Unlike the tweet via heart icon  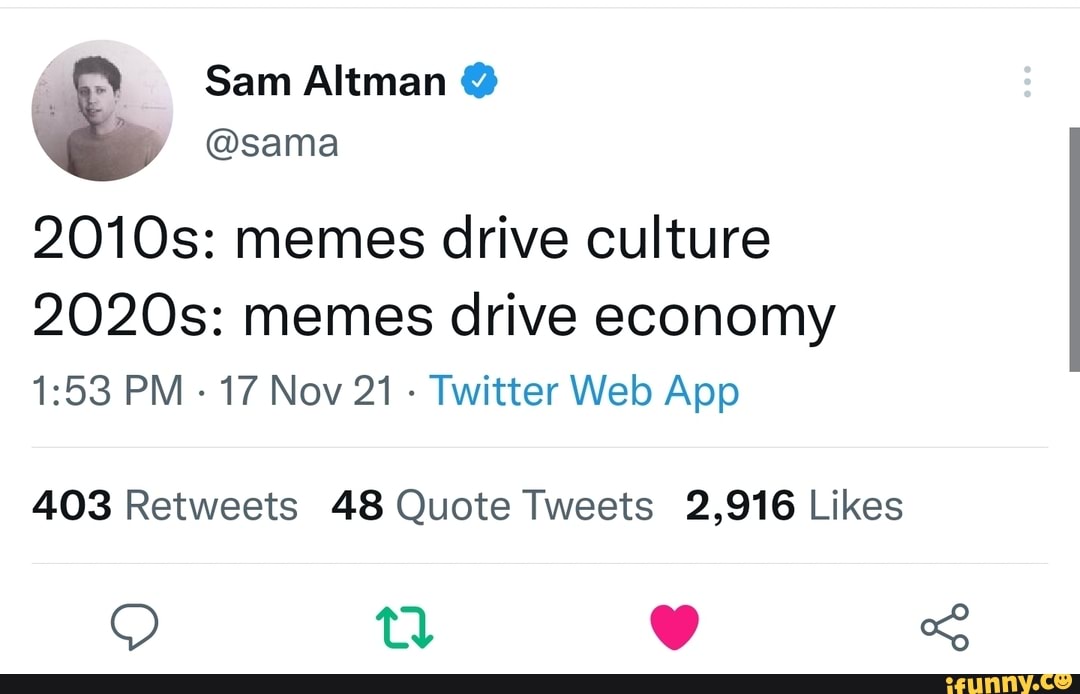pyautogui.click(x=673, y=626)
